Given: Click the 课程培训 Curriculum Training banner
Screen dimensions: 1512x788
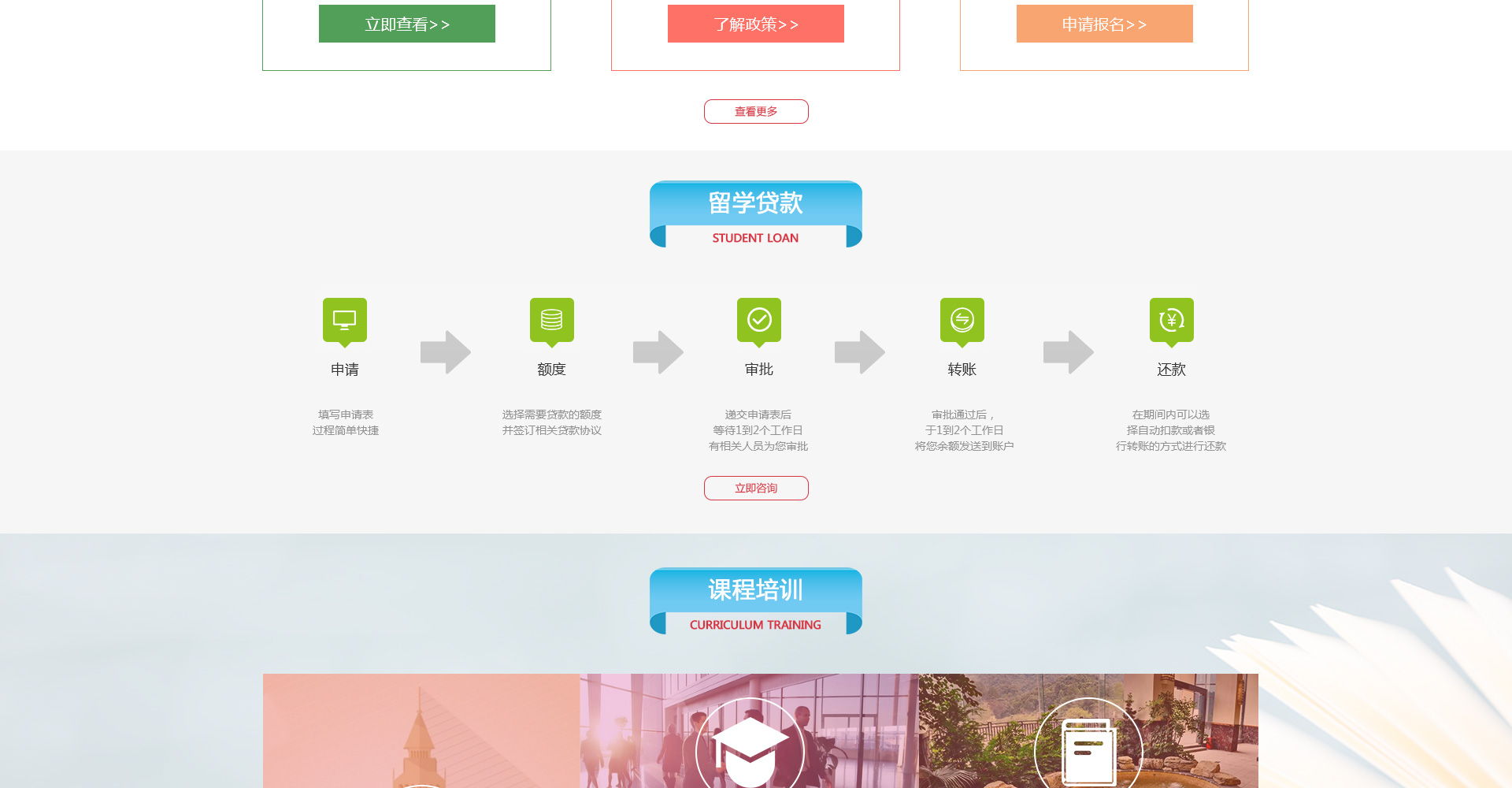Looking at the screenshot, I should point(756,601).
